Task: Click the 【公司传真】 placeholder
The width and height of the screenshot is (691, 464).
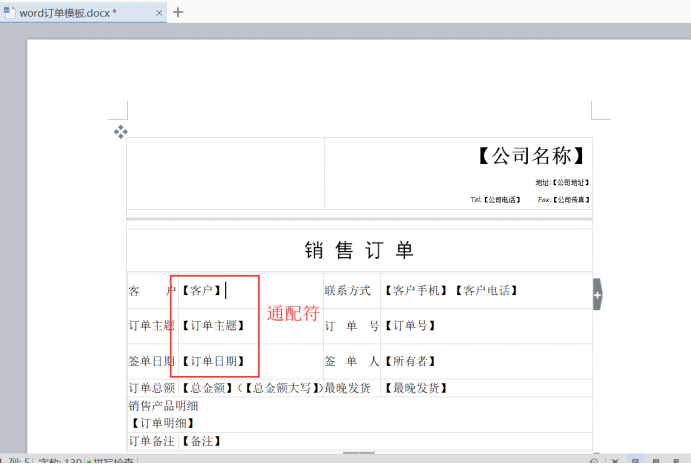Action: [x=571, y=200]
